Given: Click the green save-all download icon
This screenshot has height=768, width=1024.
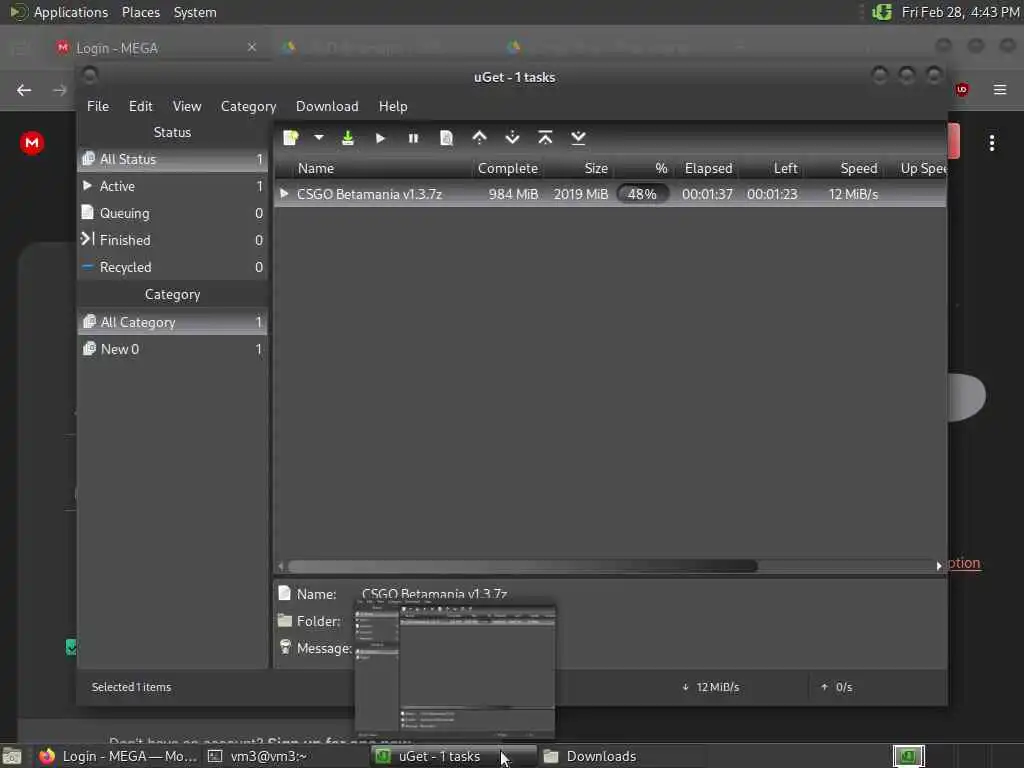Looking at the screenshot, I should tap(348, 138).
